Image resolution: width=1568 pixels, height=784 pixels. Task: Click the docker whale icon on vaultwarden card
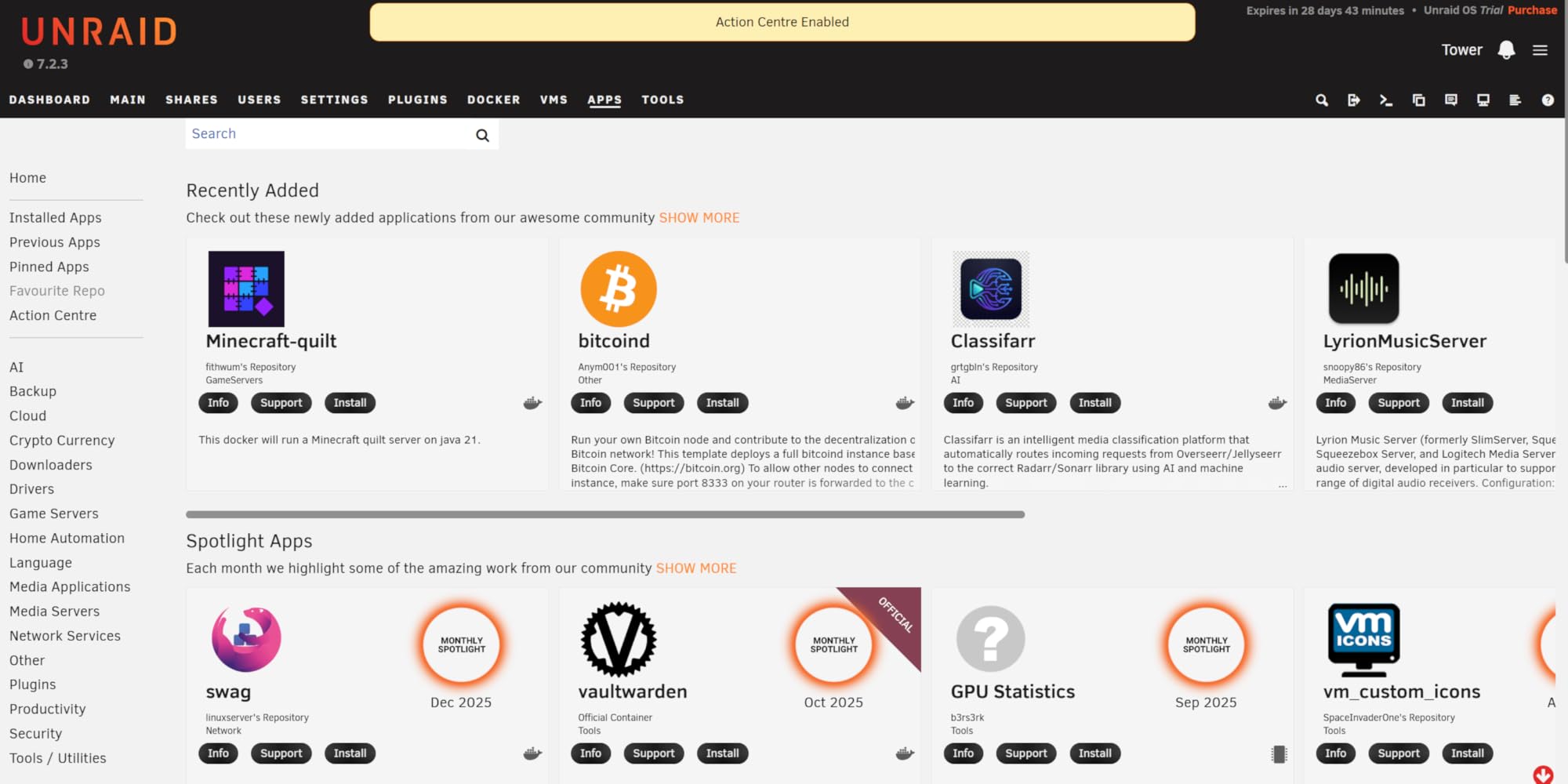(x=905, y=753)
